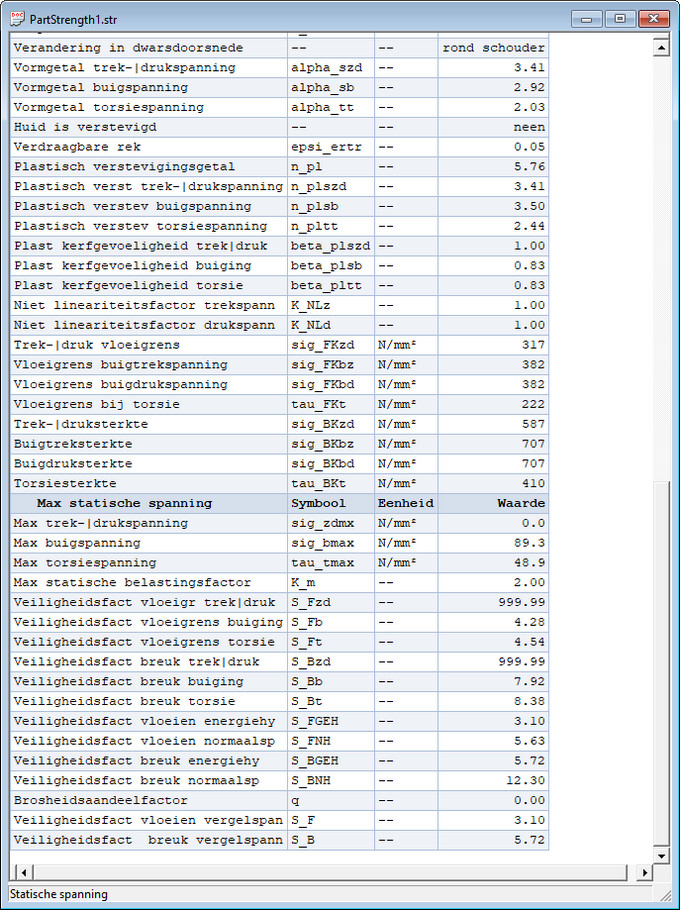Viewport: 680px width, 910px height.
Task: Click the 'Waarde' column header
Action: coord(493,503)
